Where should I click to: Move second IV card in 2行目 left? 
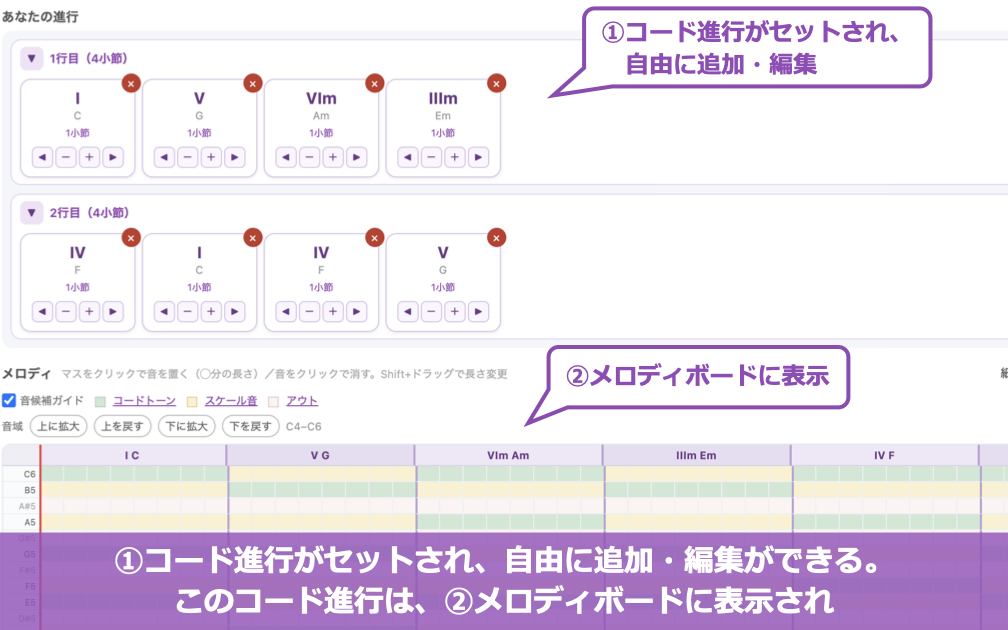pyautogui.click(x=286, y=312)
